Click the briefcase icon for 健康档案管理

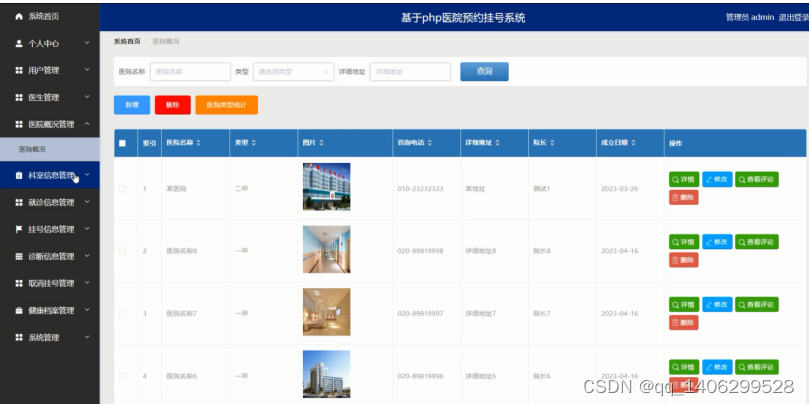pos(19,311)
